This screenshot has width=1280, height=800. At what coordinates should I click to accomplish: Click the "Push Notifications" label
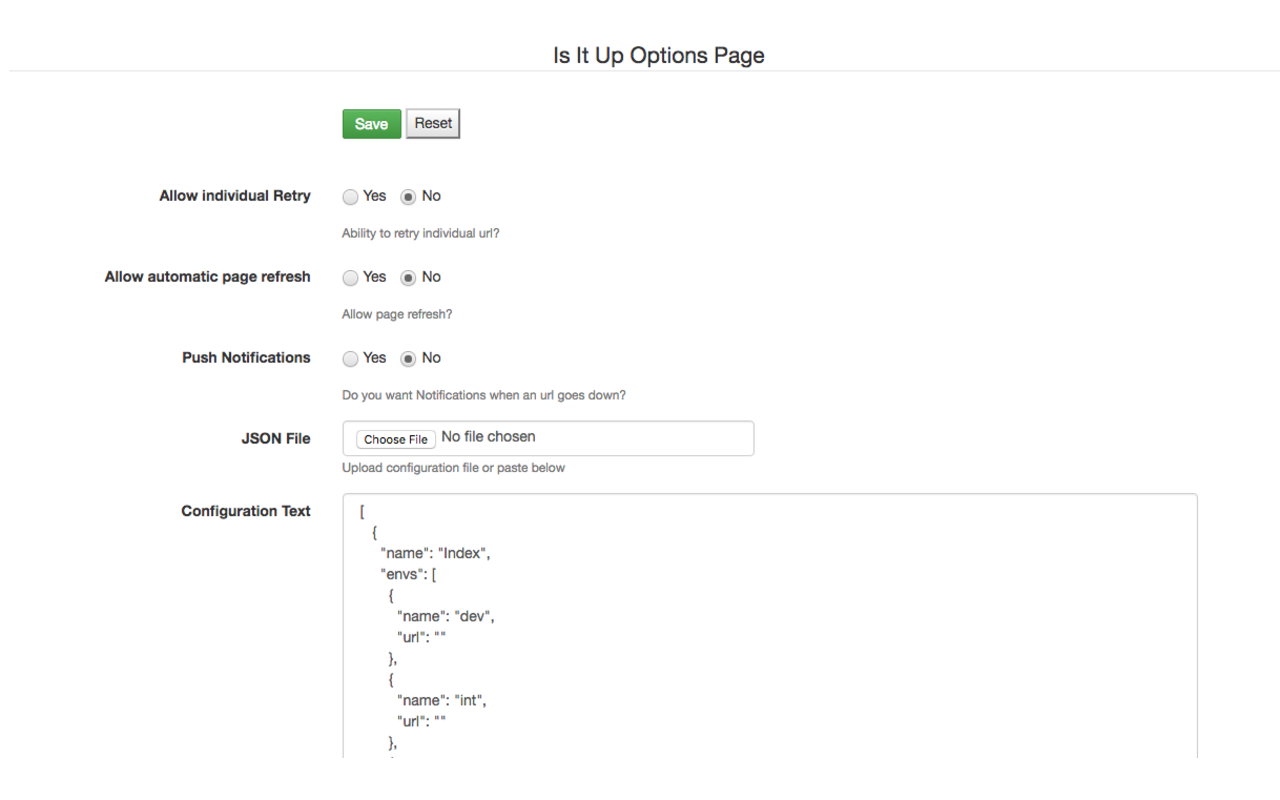pos(246,358)
